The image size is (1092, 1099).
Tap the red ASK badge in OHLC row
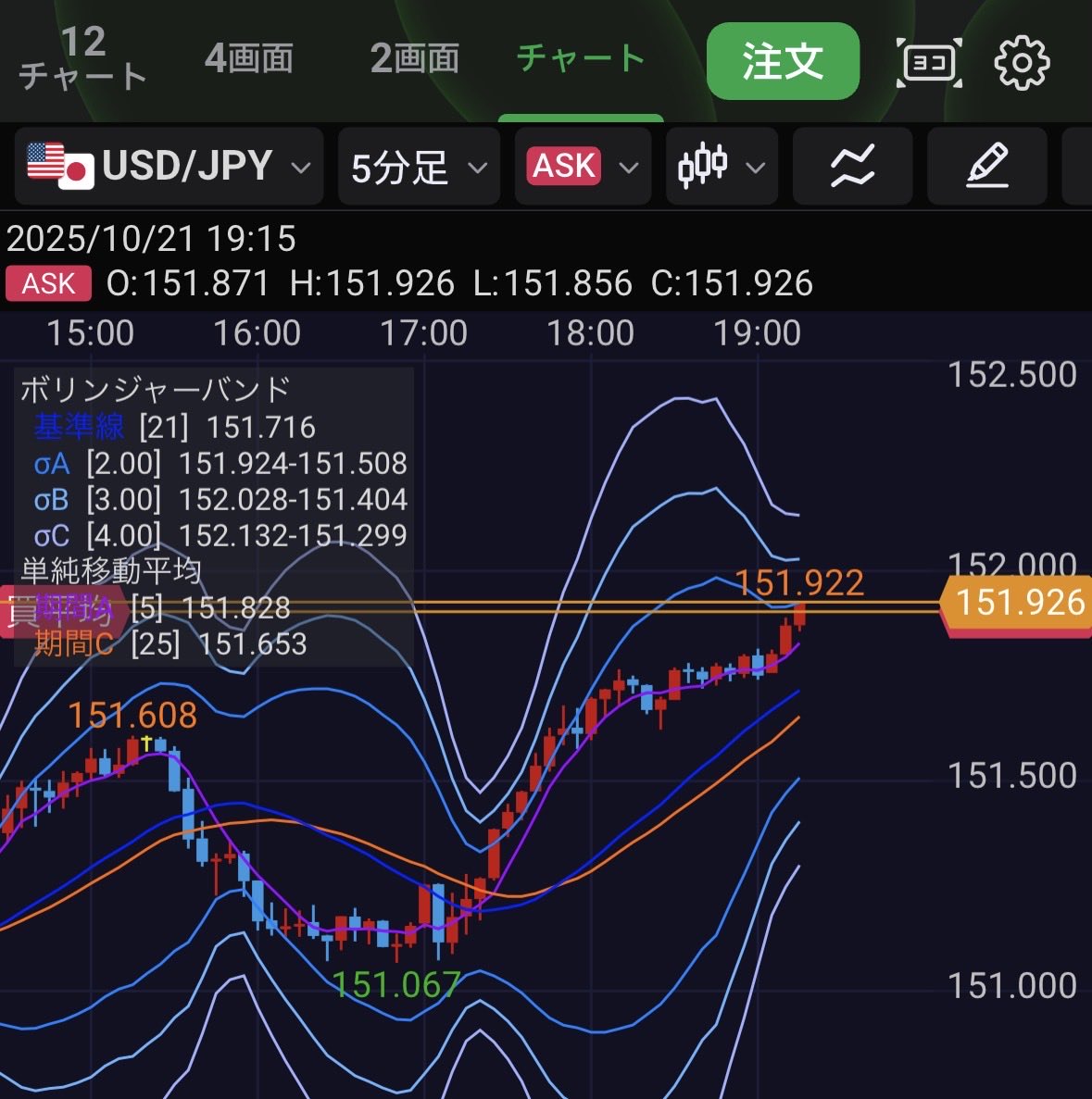[x=48, y=284]
